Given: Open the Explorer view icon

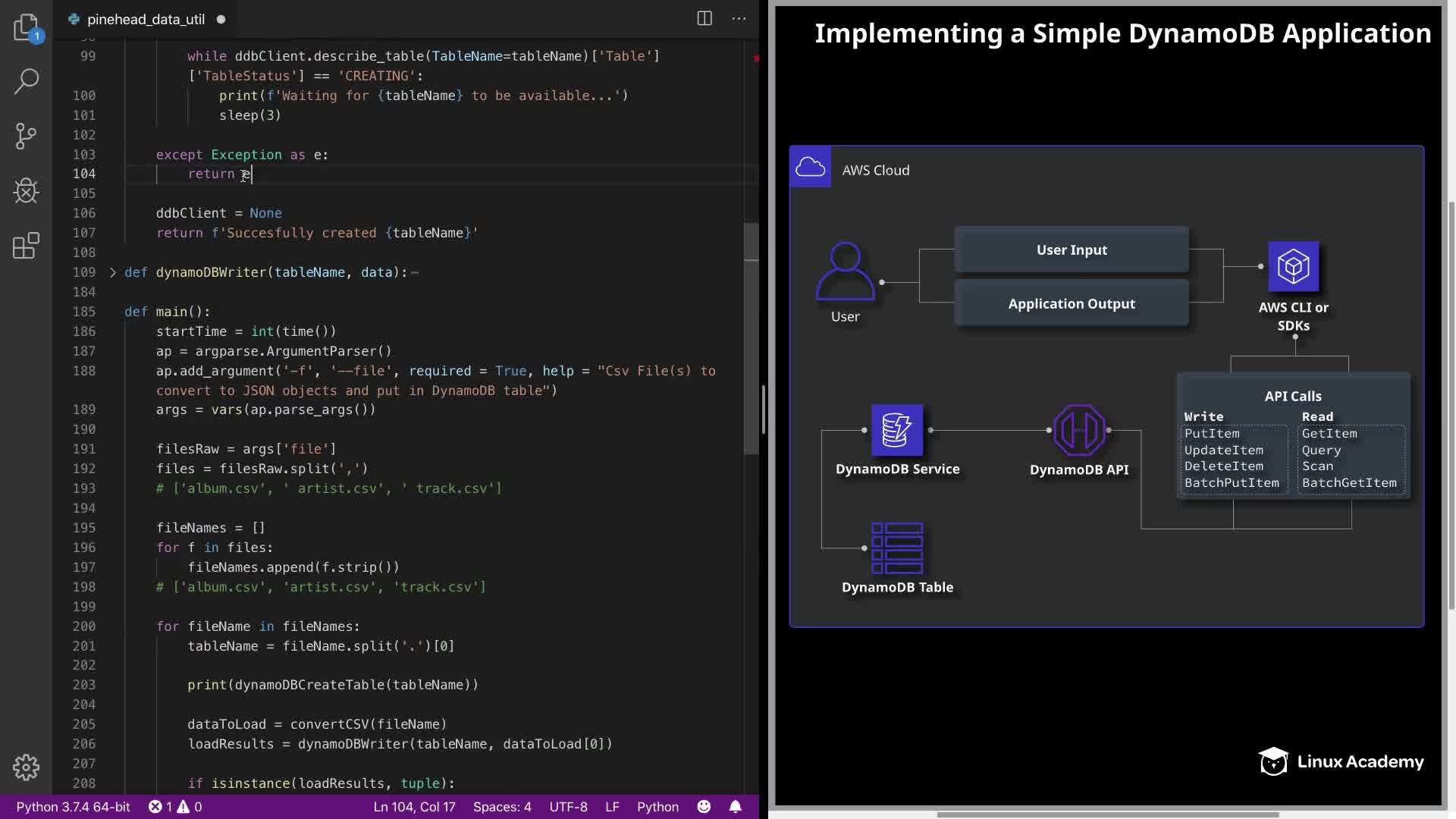Looking at the screenshot, I should (x=26, y=27).
